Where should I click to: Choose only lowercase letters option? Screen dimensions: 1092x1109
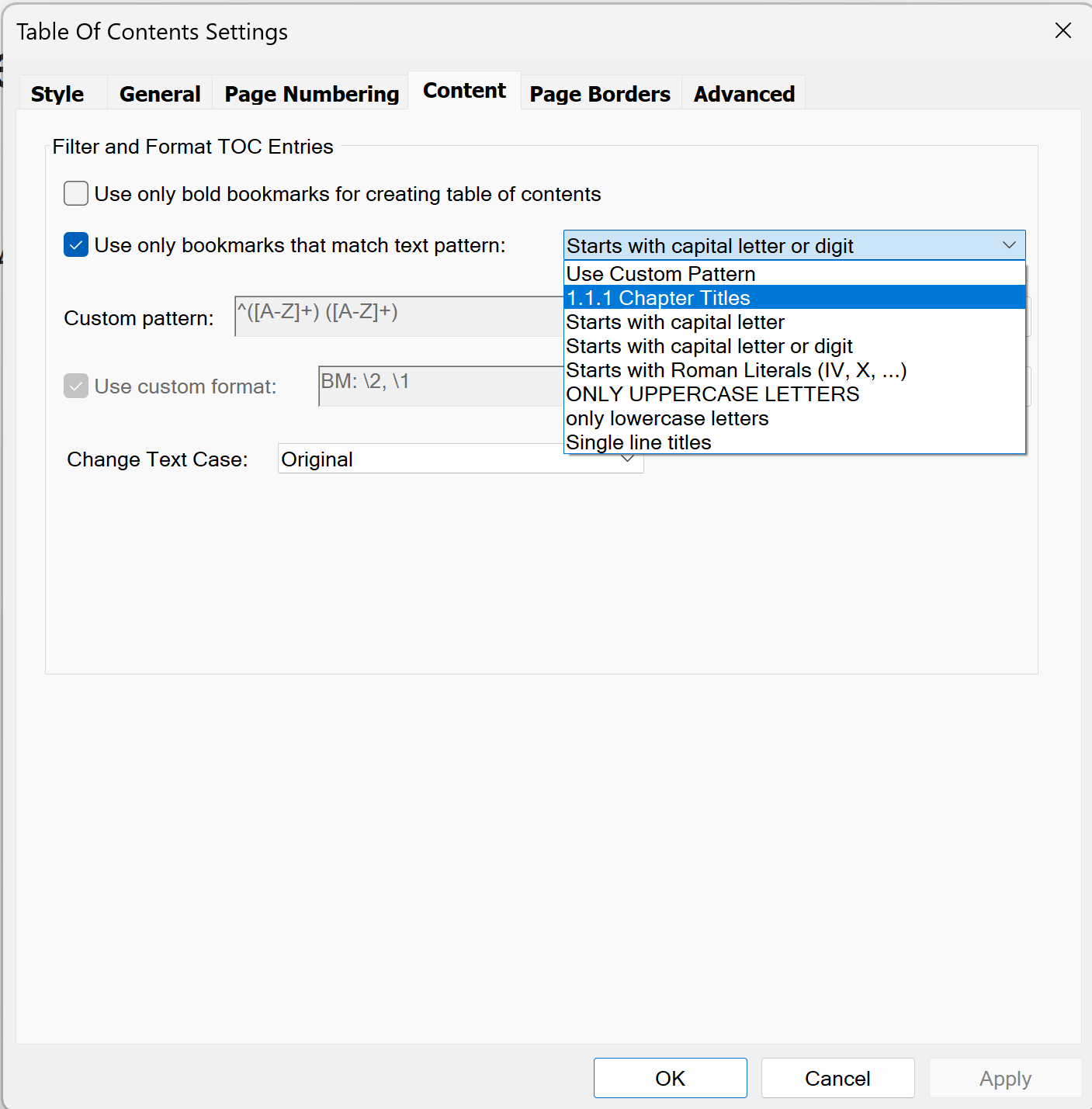pos(795,418)
